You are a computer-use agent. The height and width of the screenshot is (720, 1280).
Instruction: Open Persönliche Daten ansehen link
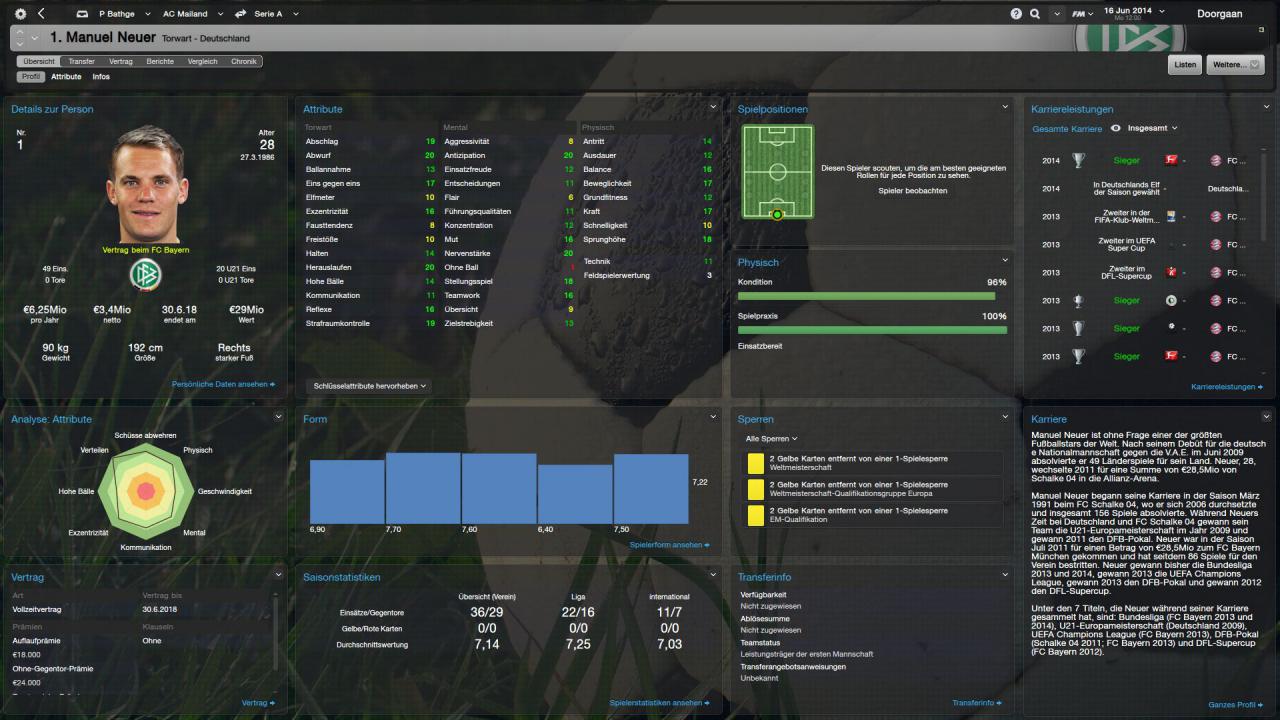point(223,384)
